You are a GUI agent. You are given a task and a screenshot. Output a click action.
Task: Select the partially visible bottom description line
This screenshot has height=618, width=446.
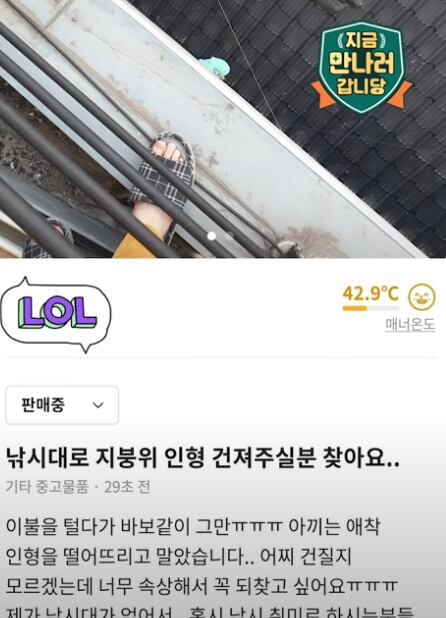coord(209,612)
